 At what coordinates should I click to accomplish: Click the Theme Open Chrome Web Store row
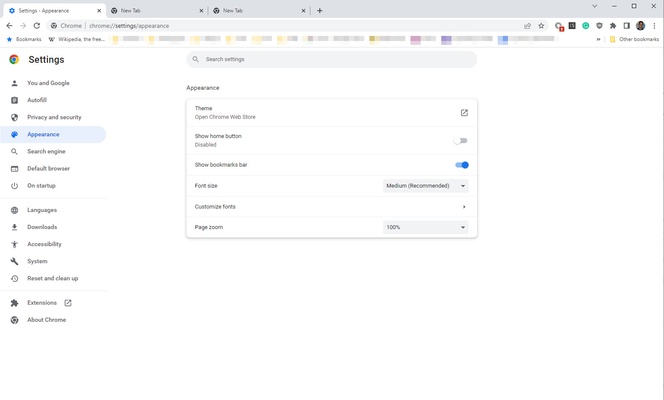point(332,113)
